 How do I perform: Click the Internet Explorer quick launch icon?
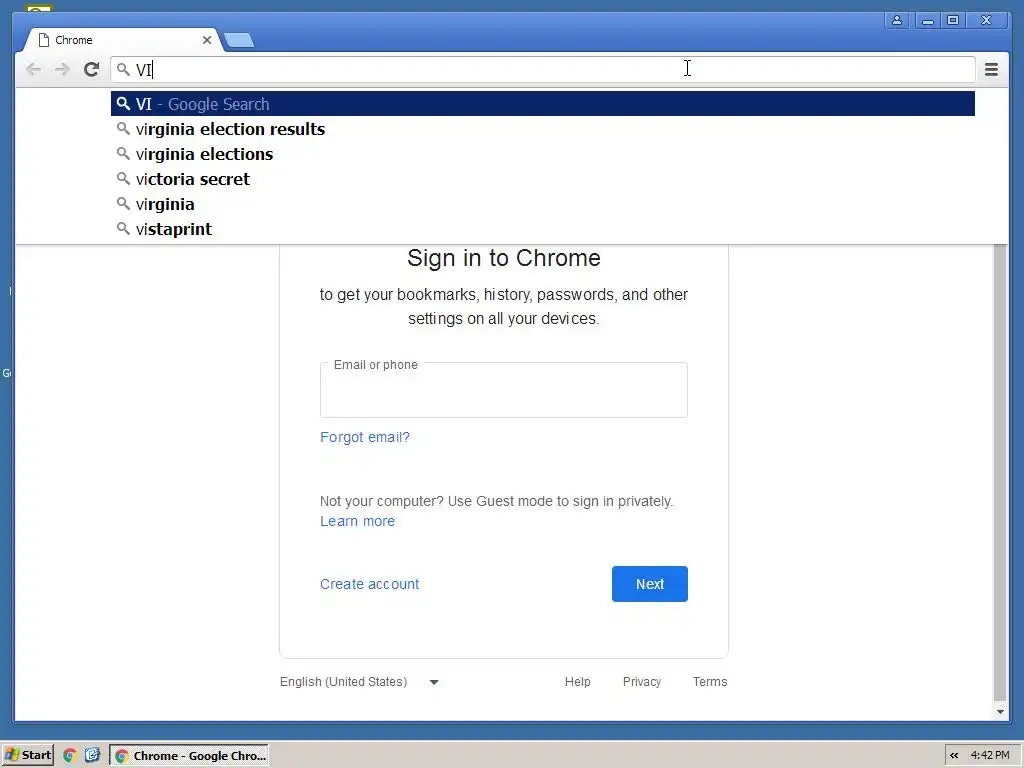point(92,756)
